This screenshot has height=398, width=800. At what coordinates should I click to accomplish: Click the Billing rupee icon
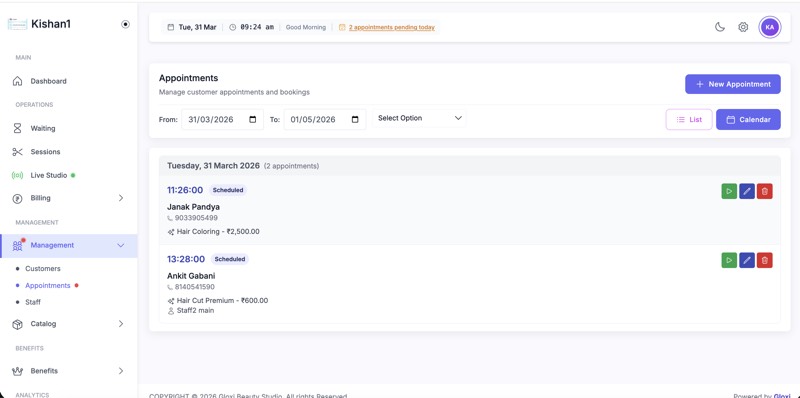click(x=17, y=198)
